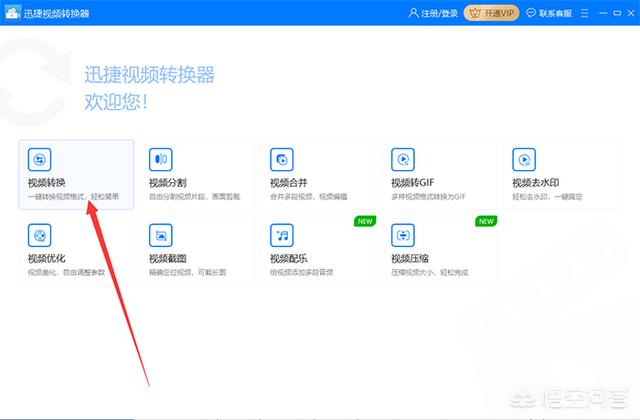Open the 视频合并 merge icon

point(282,160)
